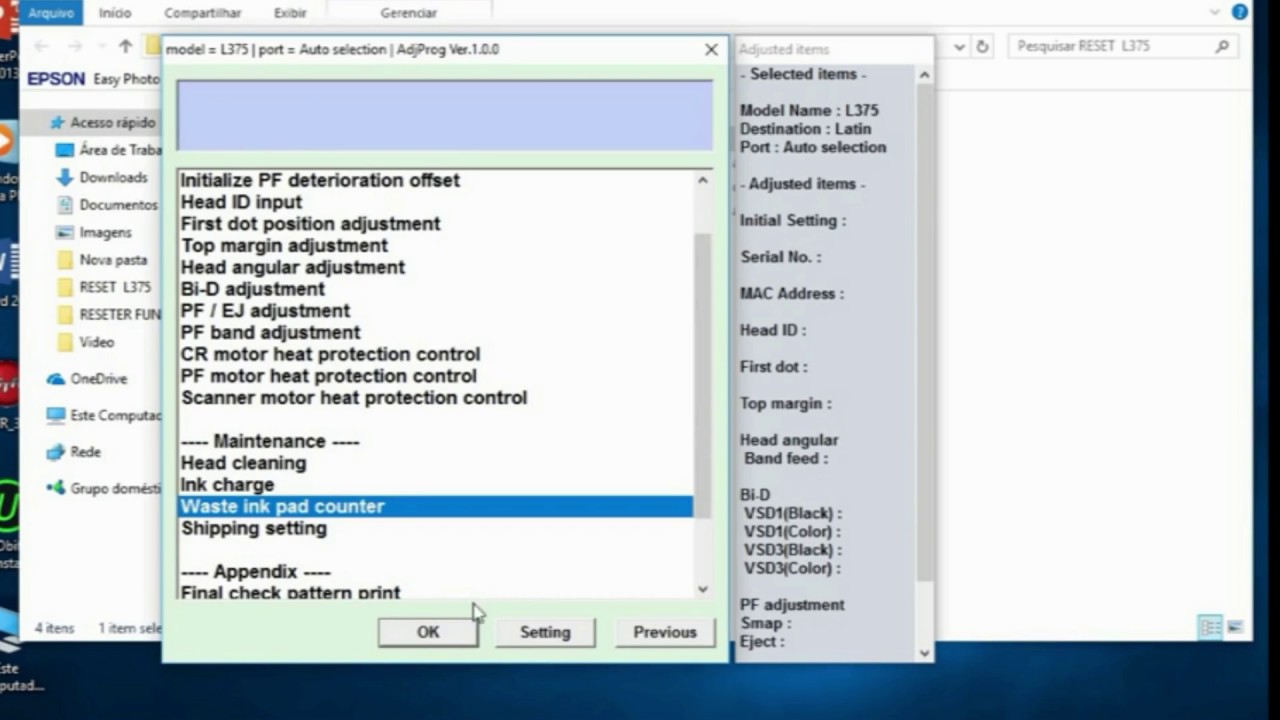
Task: Click Adjusted items panel scroll down arrow
Action: pos(924,652)
